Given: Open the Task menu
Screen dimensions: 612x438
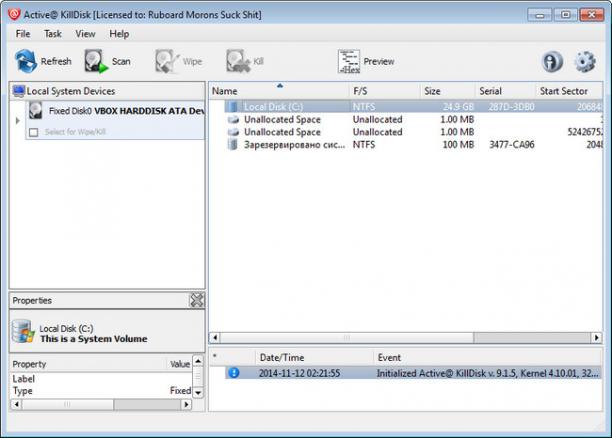Looking at the screenshot, I should [53, 34].
